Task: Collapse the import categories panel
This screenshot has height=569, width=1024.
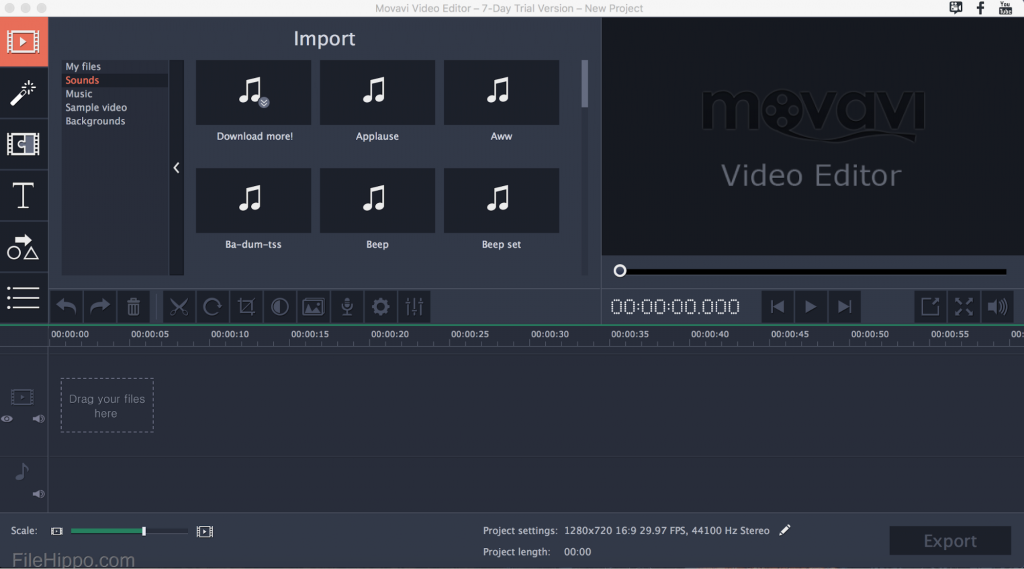Action: click(176, 168)
